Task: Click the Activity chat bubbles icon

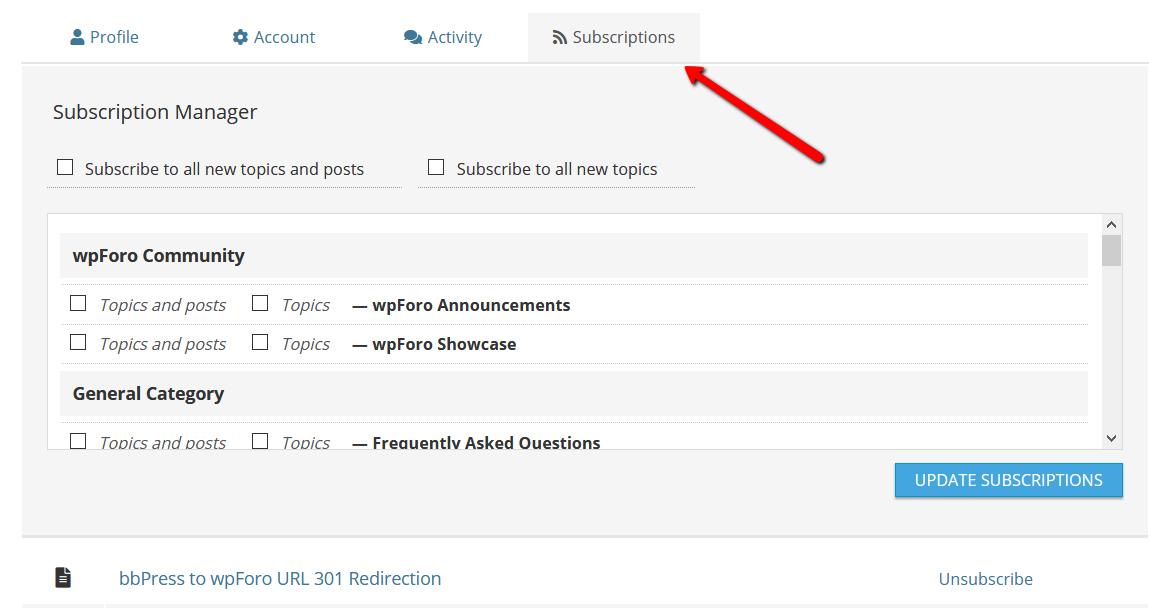Action: coord(413,37)
